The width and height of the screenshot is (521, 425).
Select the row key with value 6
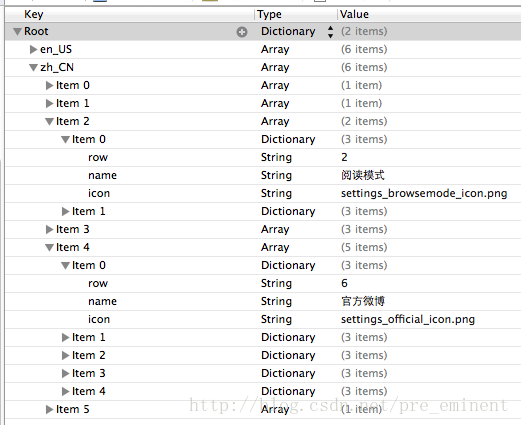tap(98, 283)
